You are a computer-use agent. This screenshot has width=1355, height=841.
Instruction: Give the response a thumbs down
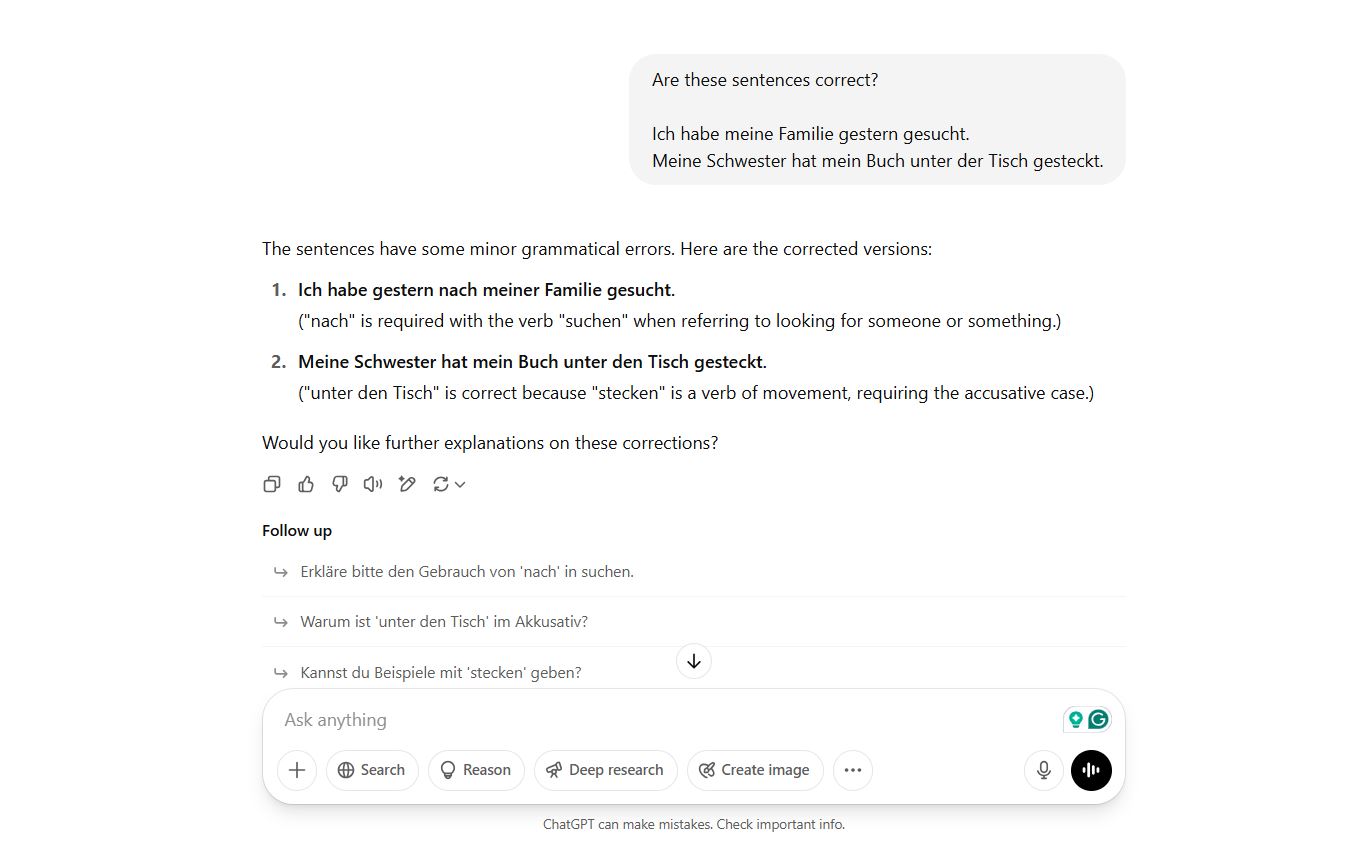pyautogui.click(x=340, y=484)
